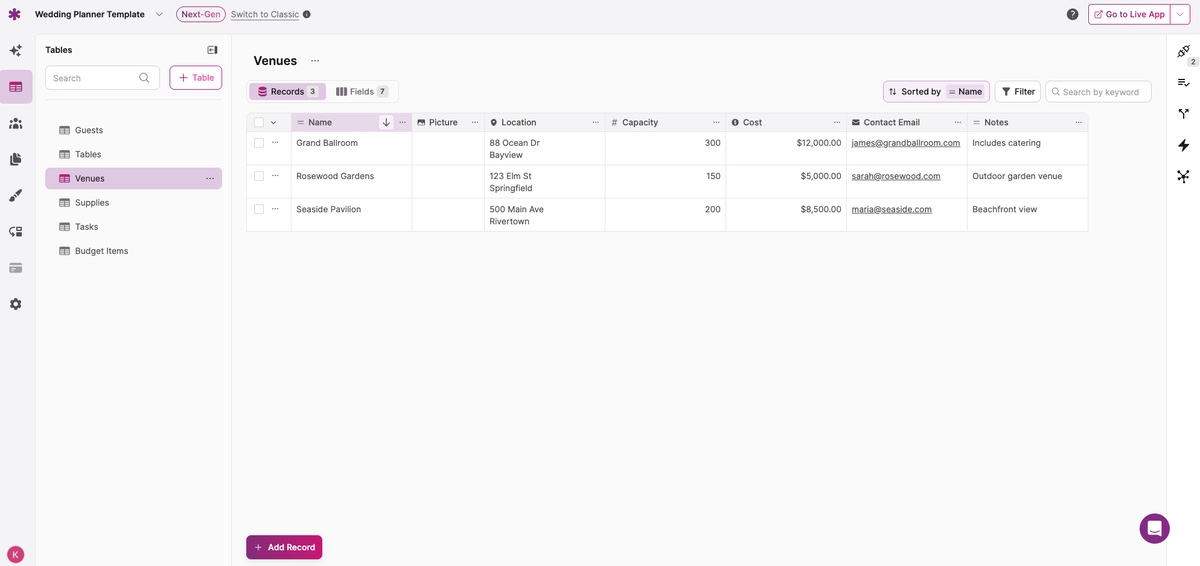
Task: Click the AI sparkle icon in left sidebar
Action: (16, 50)
